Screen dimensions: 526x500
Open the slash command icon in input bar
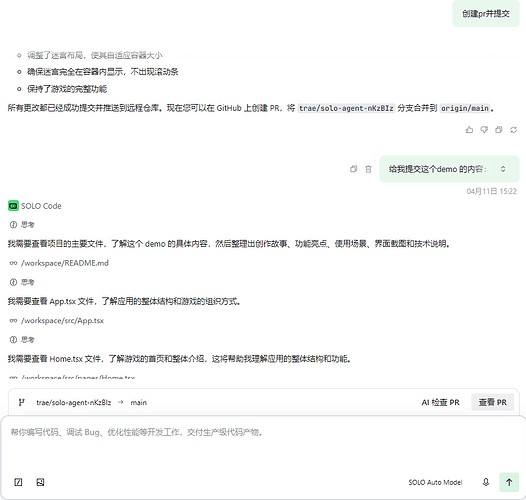(18, 482)
